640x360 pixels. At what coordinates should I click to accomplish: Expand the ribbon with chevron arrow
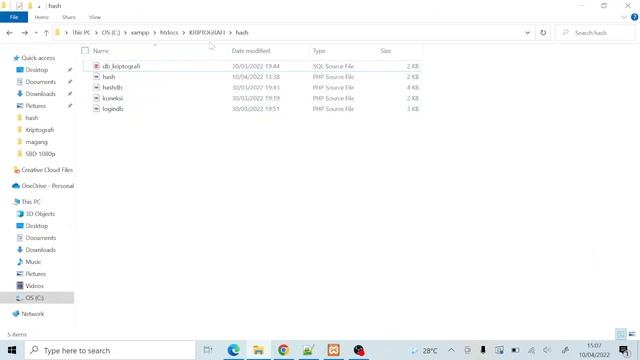[x=623, y=17]
